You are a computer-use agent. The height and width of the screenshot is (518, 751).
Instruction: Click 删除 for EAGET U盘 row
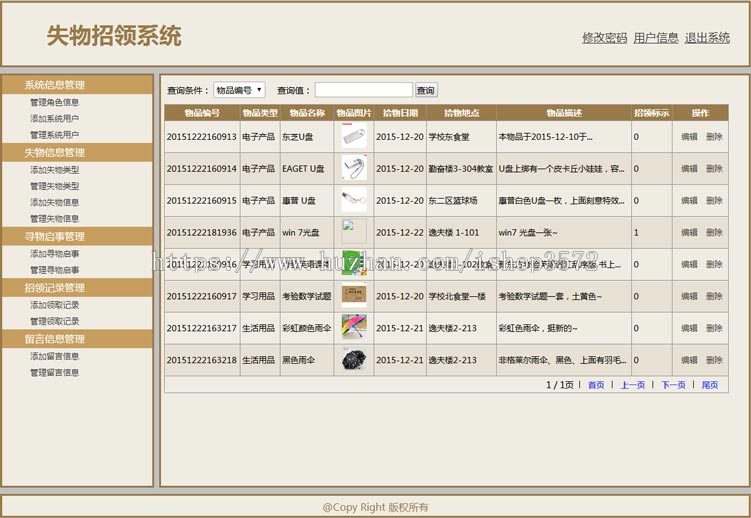click(x=714, y=169)
